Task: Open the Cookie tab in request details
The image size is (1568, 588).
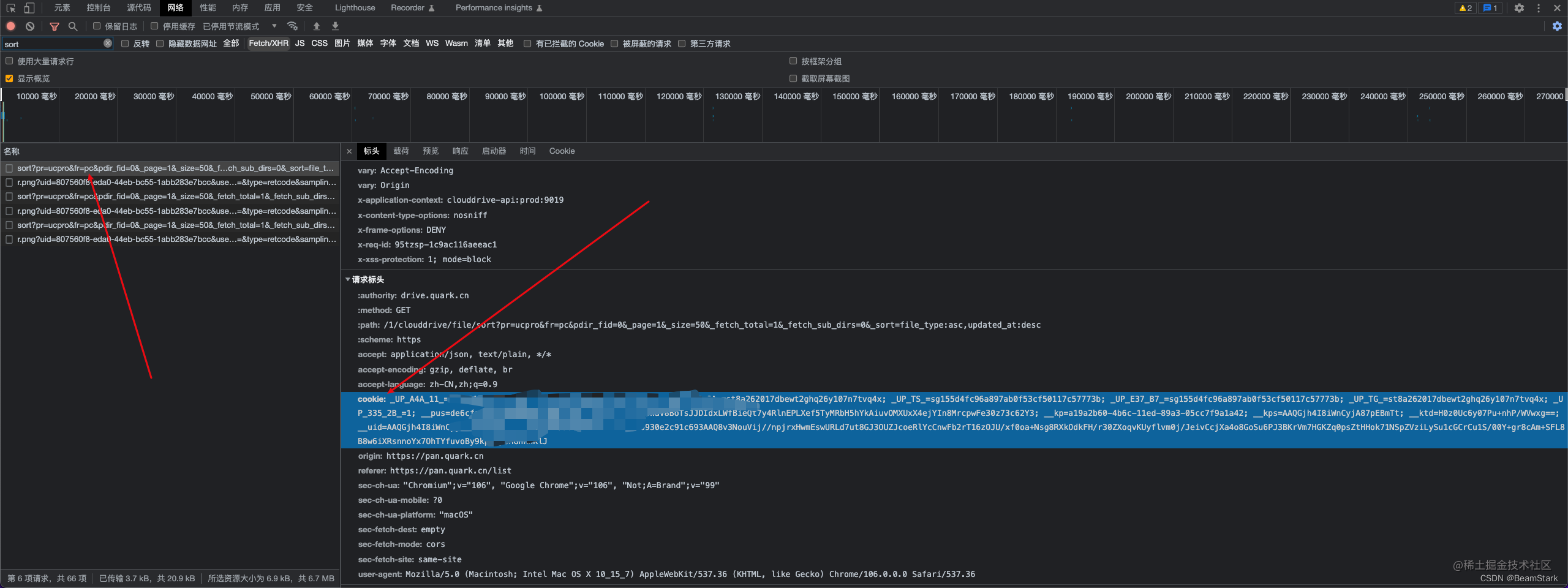Action: (x=561, y=151)
